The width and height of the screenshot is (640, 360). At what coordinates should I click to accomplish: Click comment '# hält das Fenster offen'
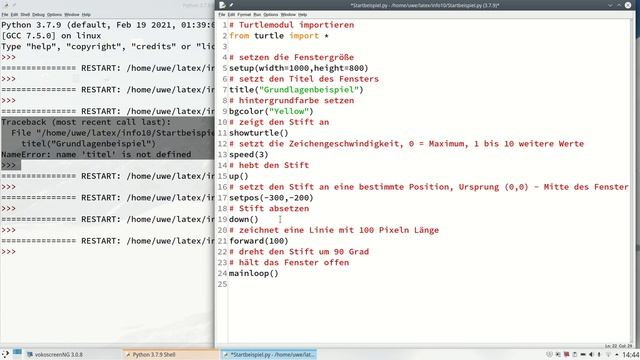289,263
